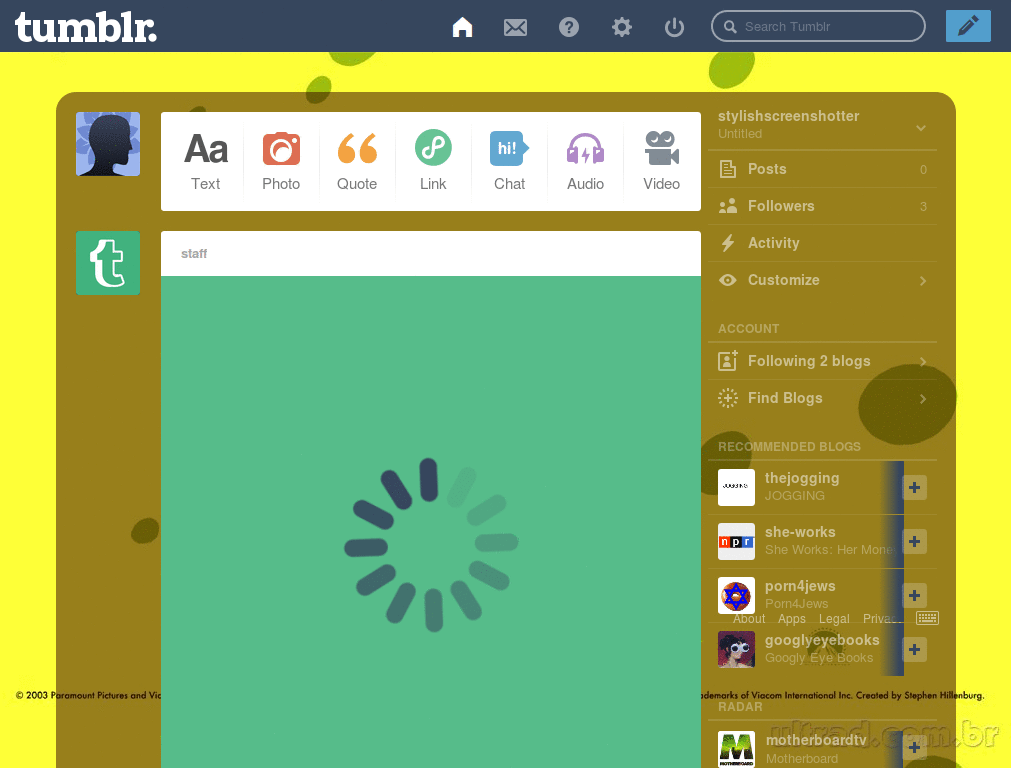Open the help question mark icon
The height and width of the screenshot is (768, 1024).
[569, 27]
